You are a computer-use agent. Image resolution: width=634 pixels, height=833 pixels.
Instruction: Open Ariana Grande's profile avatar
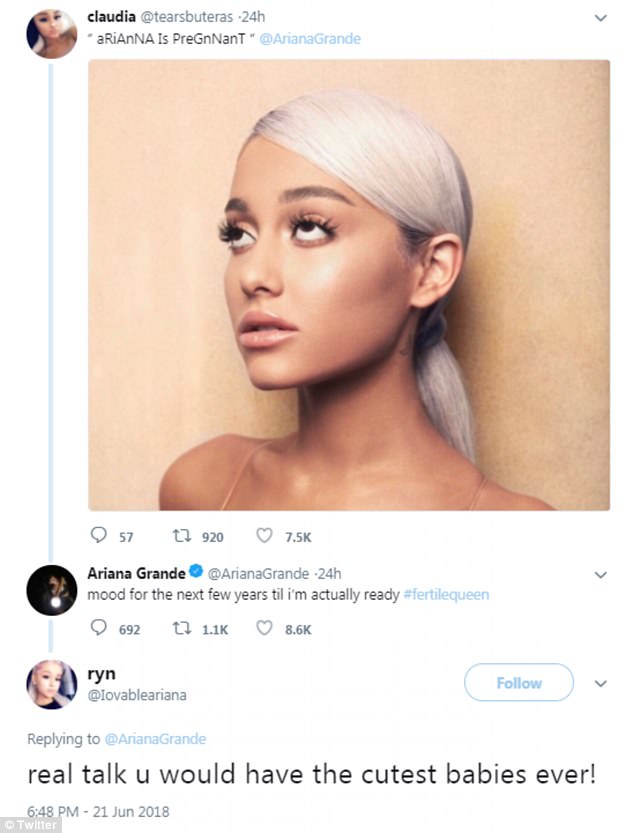tap(52, 589)
